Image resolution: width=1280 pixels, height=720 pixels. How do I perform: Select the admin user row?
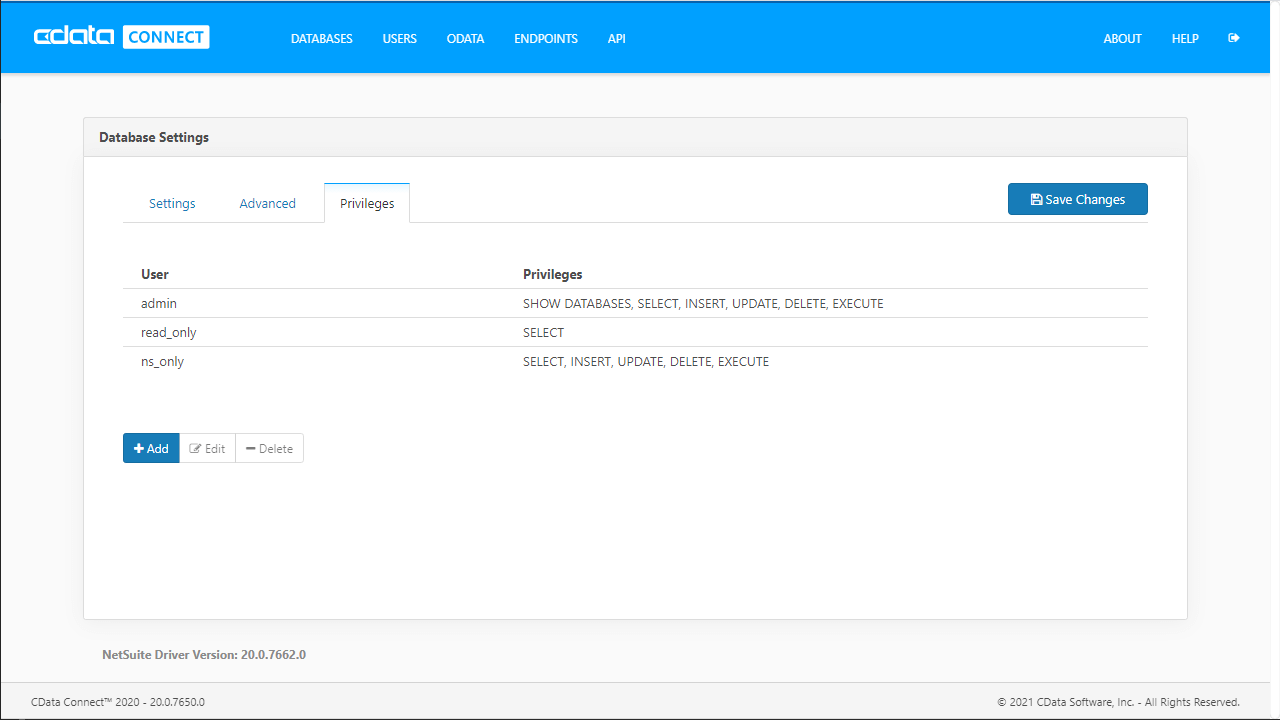(159, 303)
